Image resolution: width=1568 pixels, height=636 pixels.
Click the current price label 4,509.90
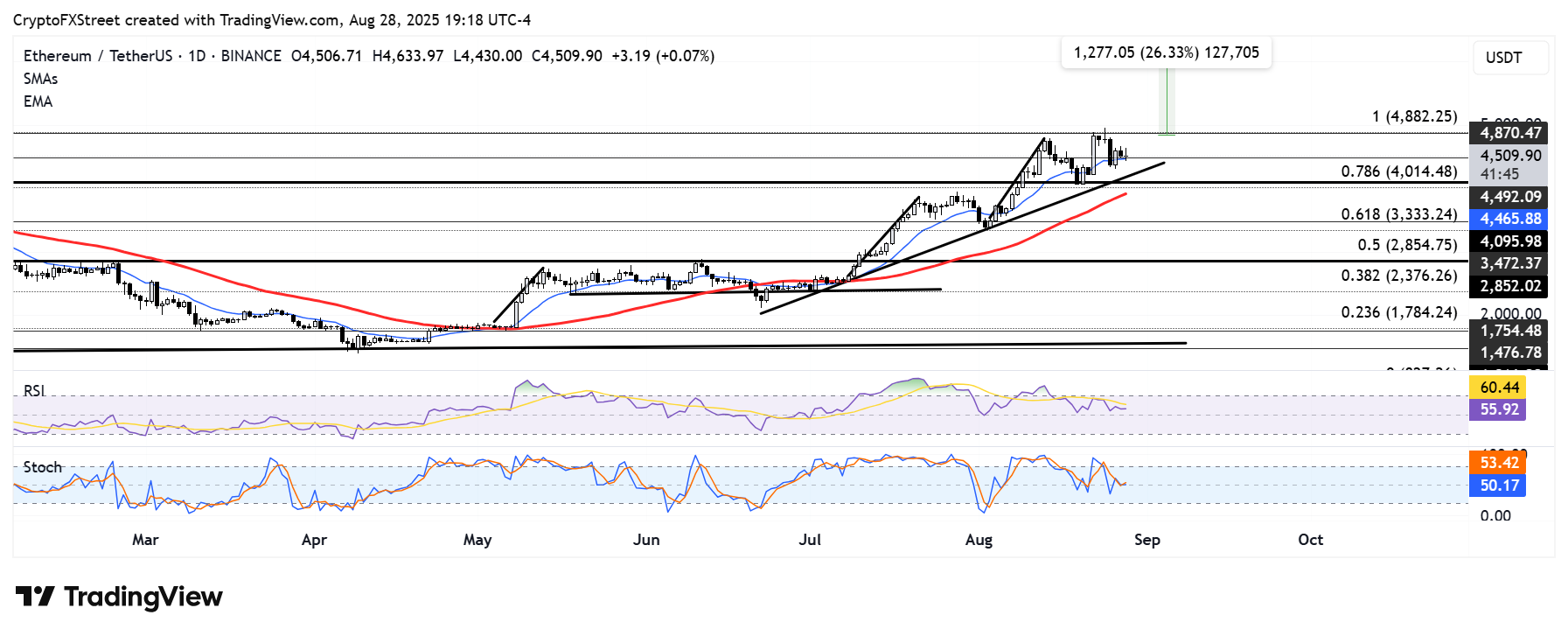(x=1510, y=156)
